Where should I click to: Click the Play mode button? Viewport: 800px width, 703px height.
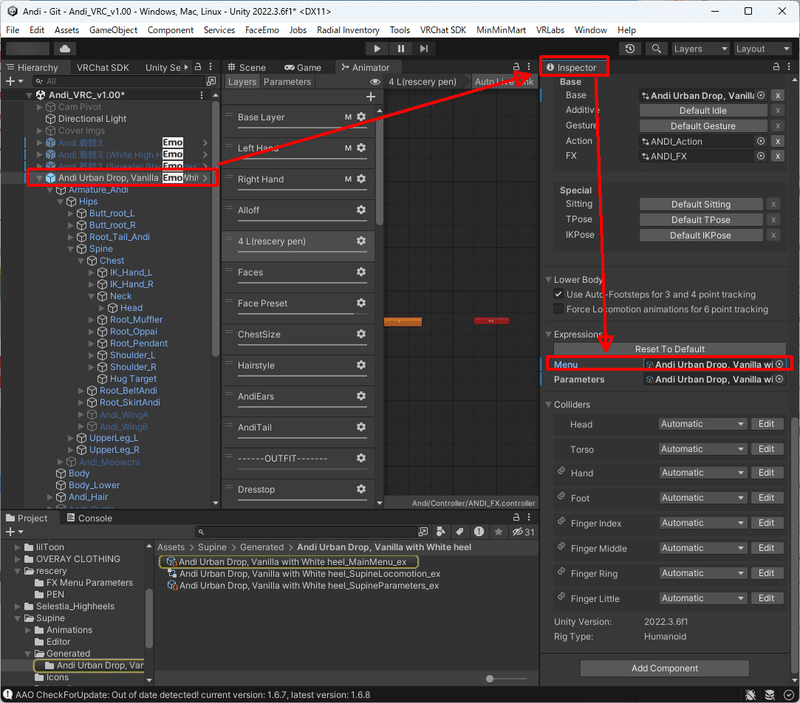click(377, 48)
